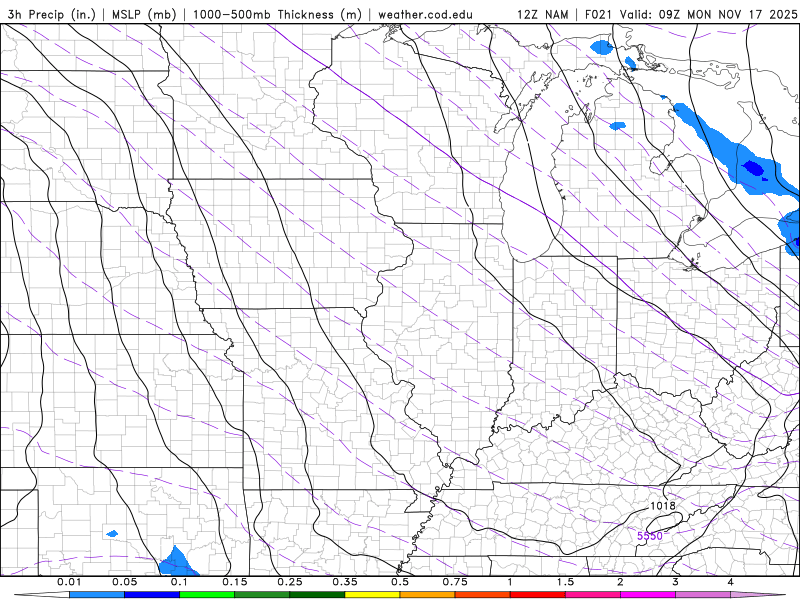The image size is (800, 600).
Task: Click the 1018 isobar contour label
Action: 663,506
